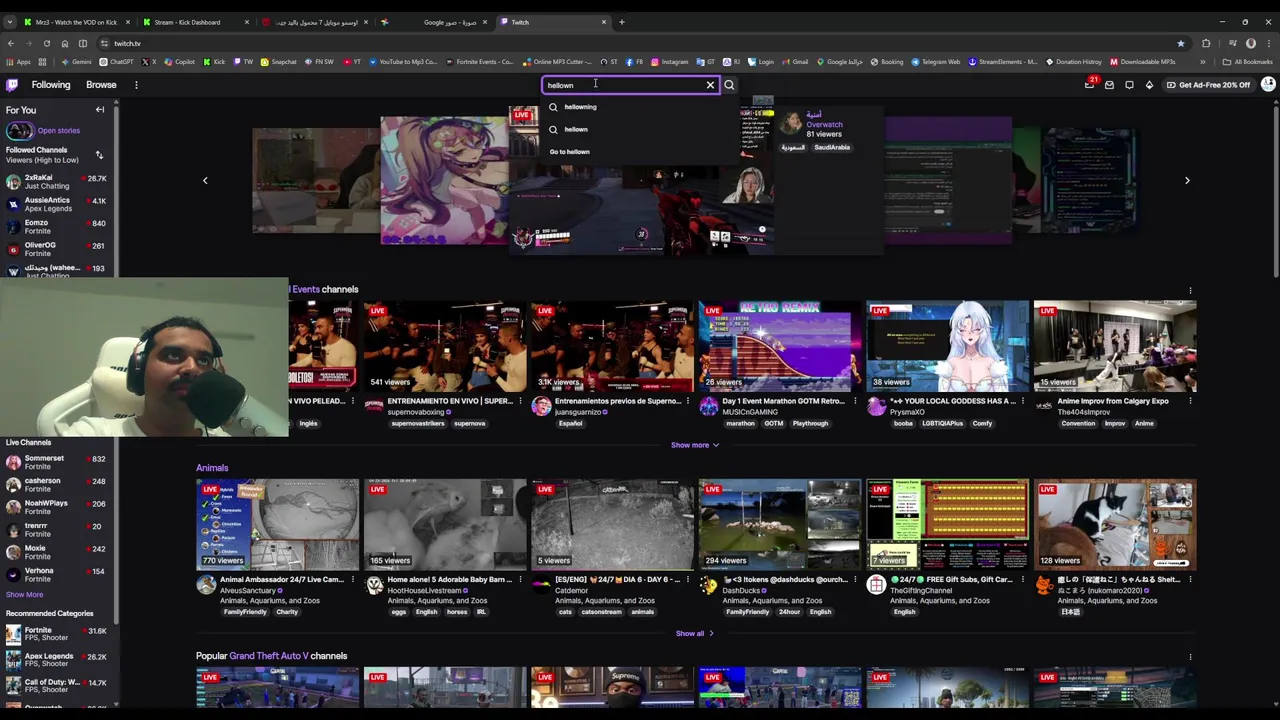Click the magnifier search button
This screenshot has height=720, width=1280.
click(729, 85)
